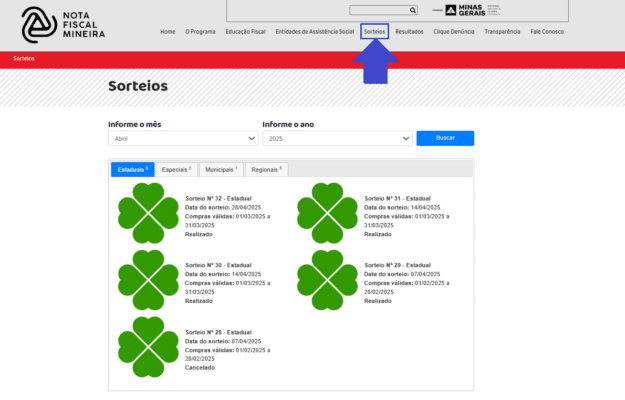625x400 pixels.
Task: Select the Estaduais tab
Action: (x=133, y=170)
